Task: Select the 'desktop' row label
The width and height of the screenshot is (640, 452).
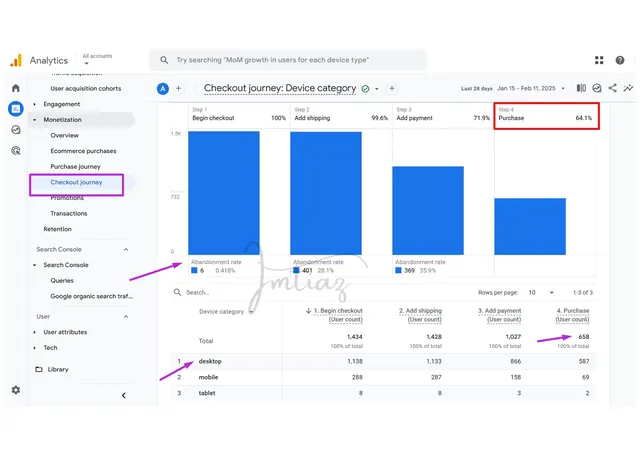Action: click(210, 361)
